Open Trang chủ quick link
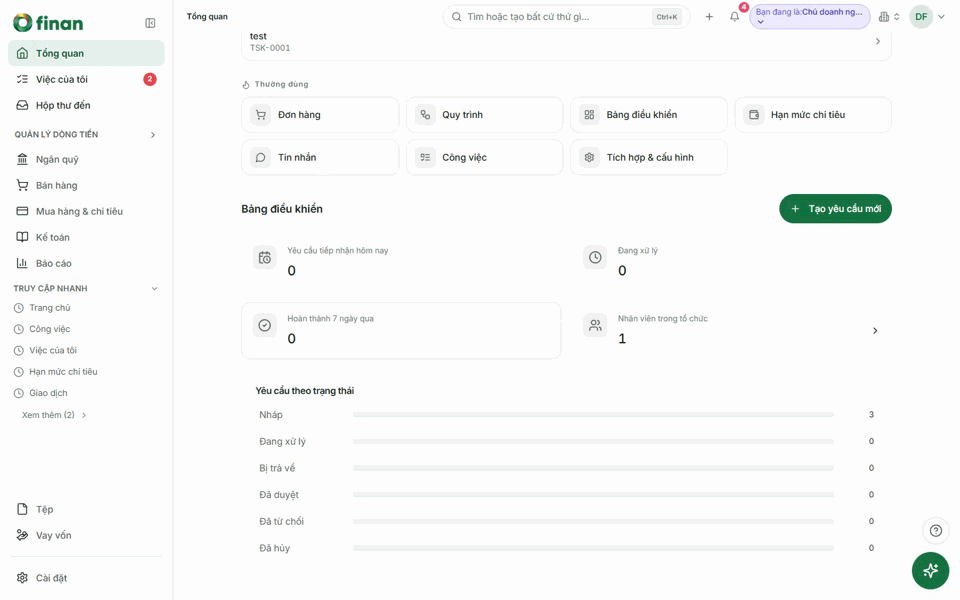The height and width of the screenshot is (600, 960). click(50, 308)
